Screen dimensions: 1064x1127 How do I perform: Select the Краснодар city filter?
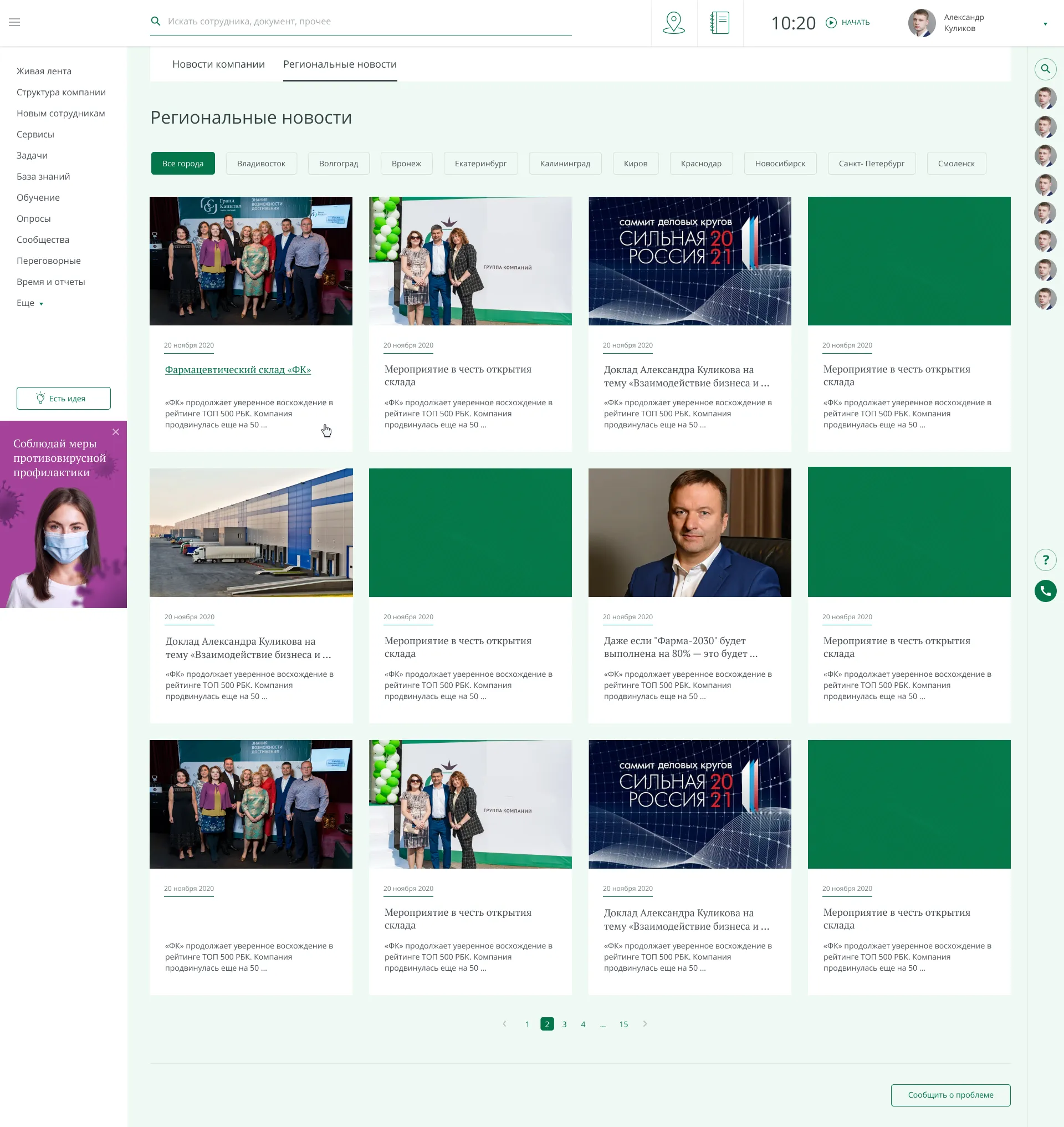click(x=700, y=164)
